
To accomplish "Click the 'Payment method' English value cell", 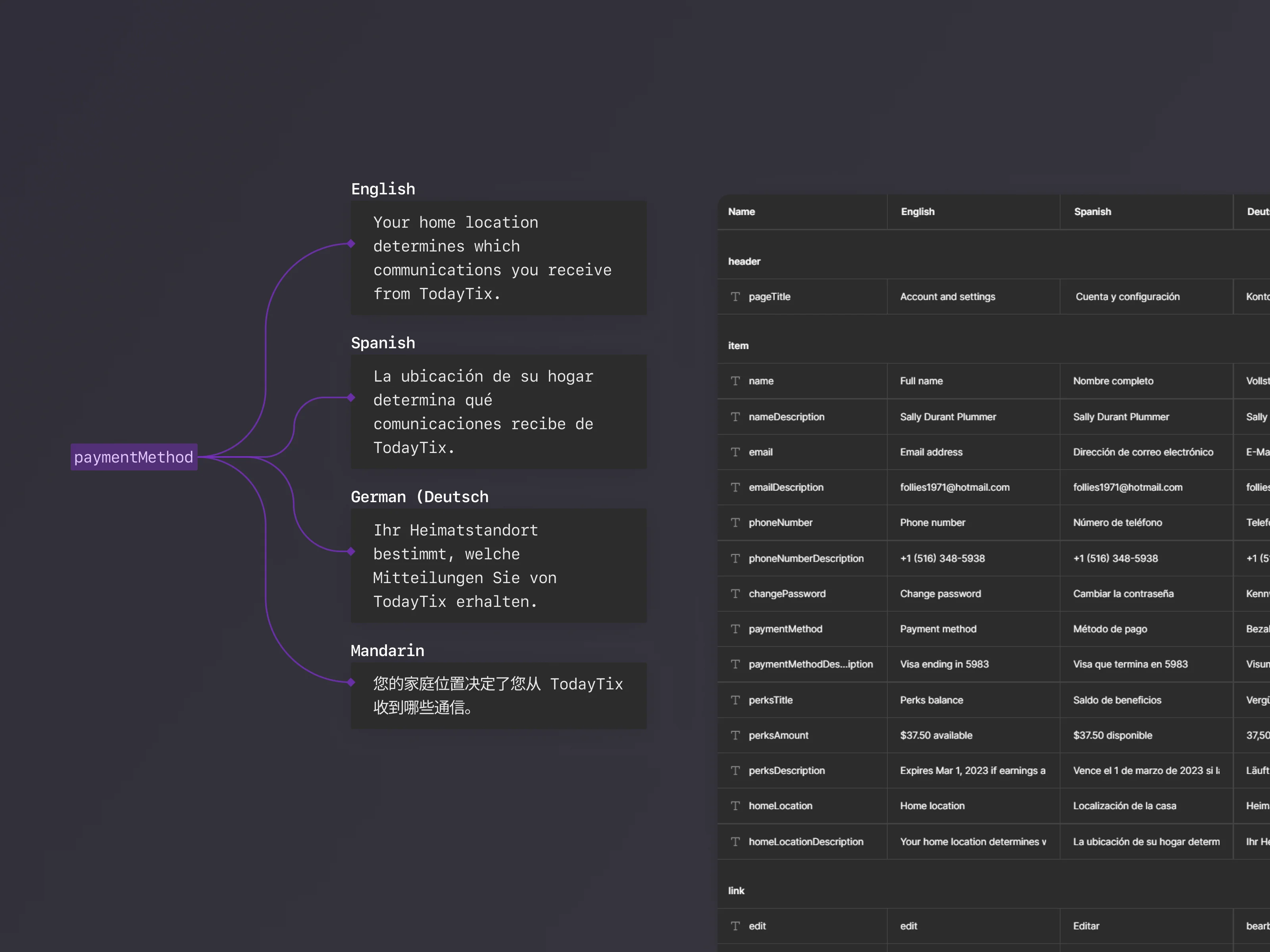I will click(938, 630).
